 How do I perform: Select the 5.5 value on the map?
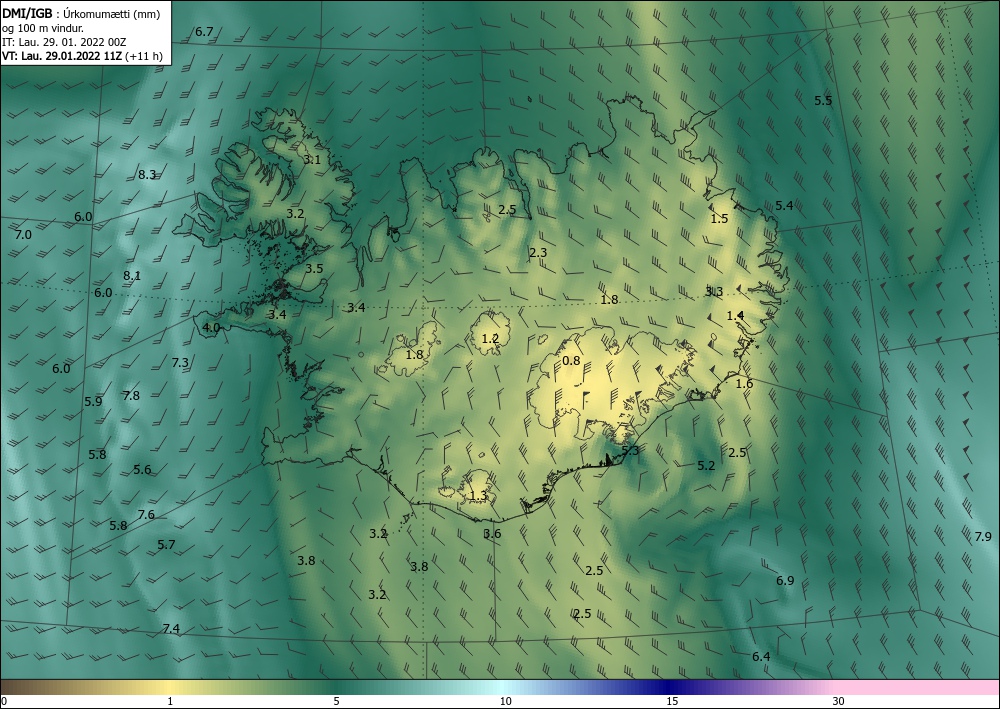pyautogui.click(x=823, y=101)
